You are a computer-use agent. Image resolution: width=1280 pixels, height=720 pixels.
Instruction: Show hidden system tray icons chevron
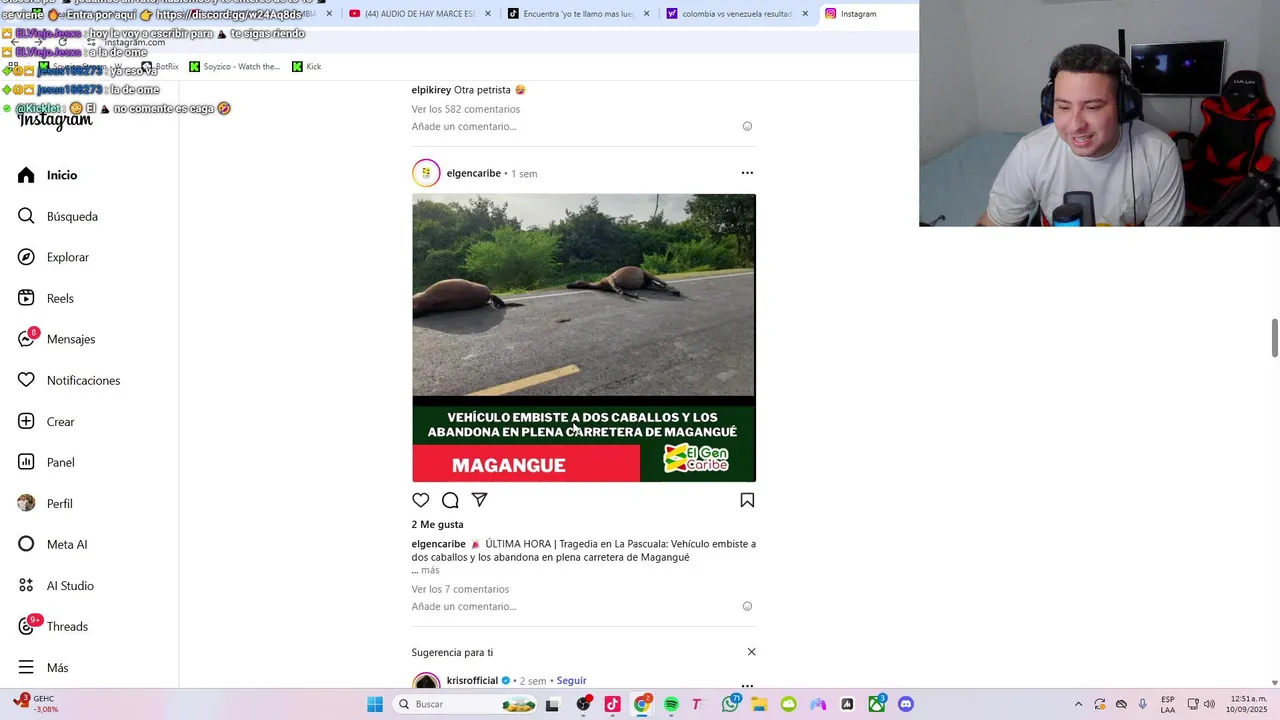coord(1078,704)
